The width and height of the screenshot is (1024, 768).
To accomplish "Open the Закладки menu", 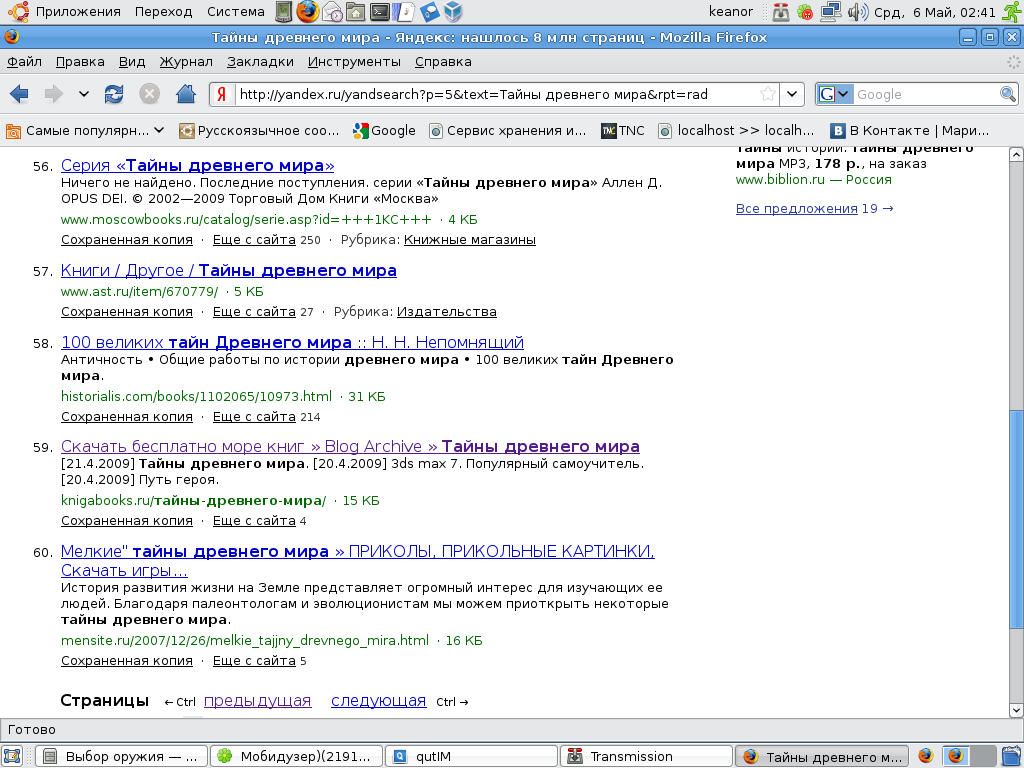I will (x=260, y=61).
